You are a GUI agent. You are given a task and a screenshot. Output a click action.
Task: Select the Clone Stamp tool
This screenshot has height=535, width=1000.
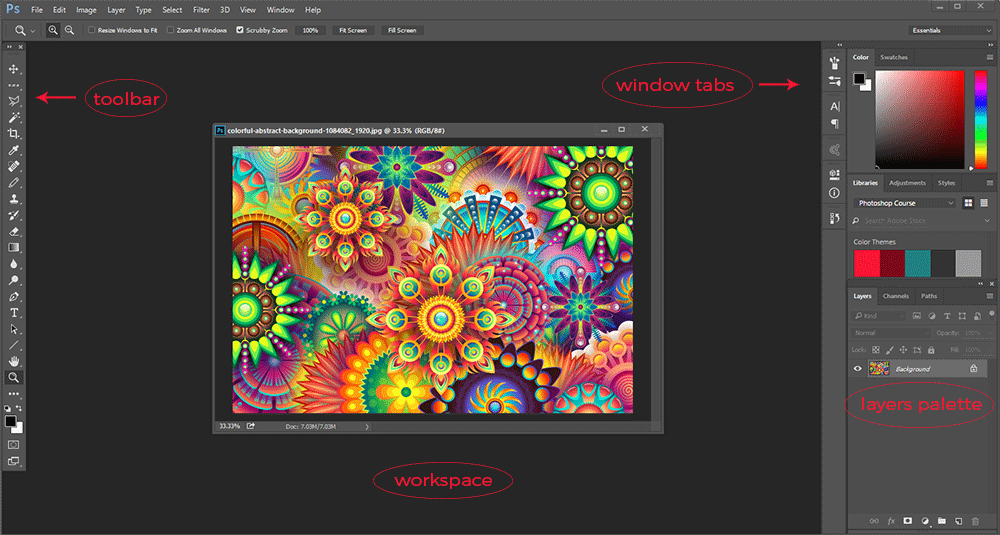click(13, 199)
